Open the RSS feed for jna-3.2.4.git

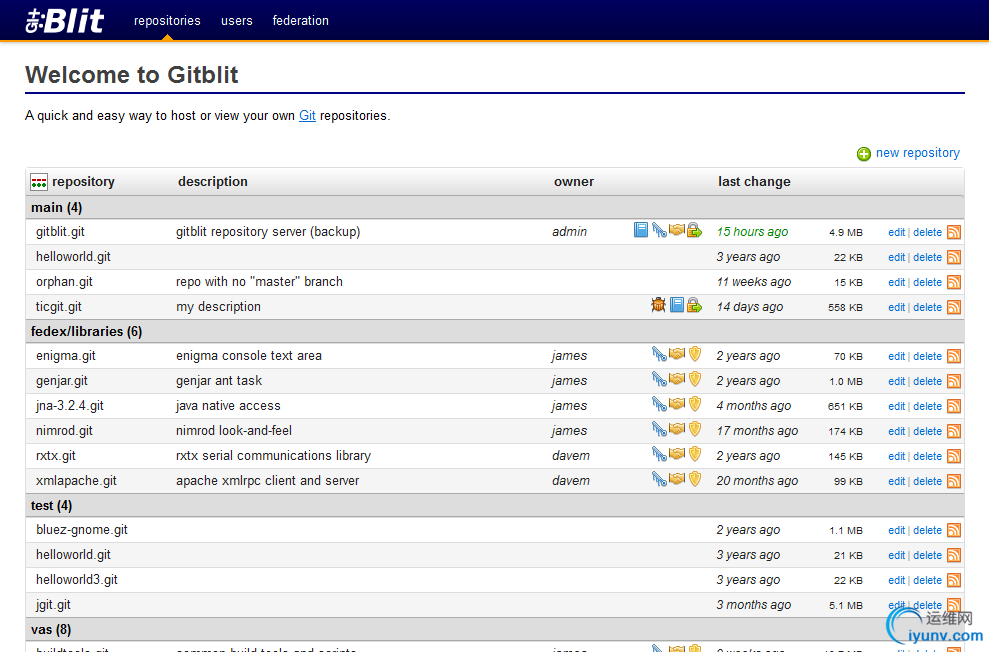954,406
